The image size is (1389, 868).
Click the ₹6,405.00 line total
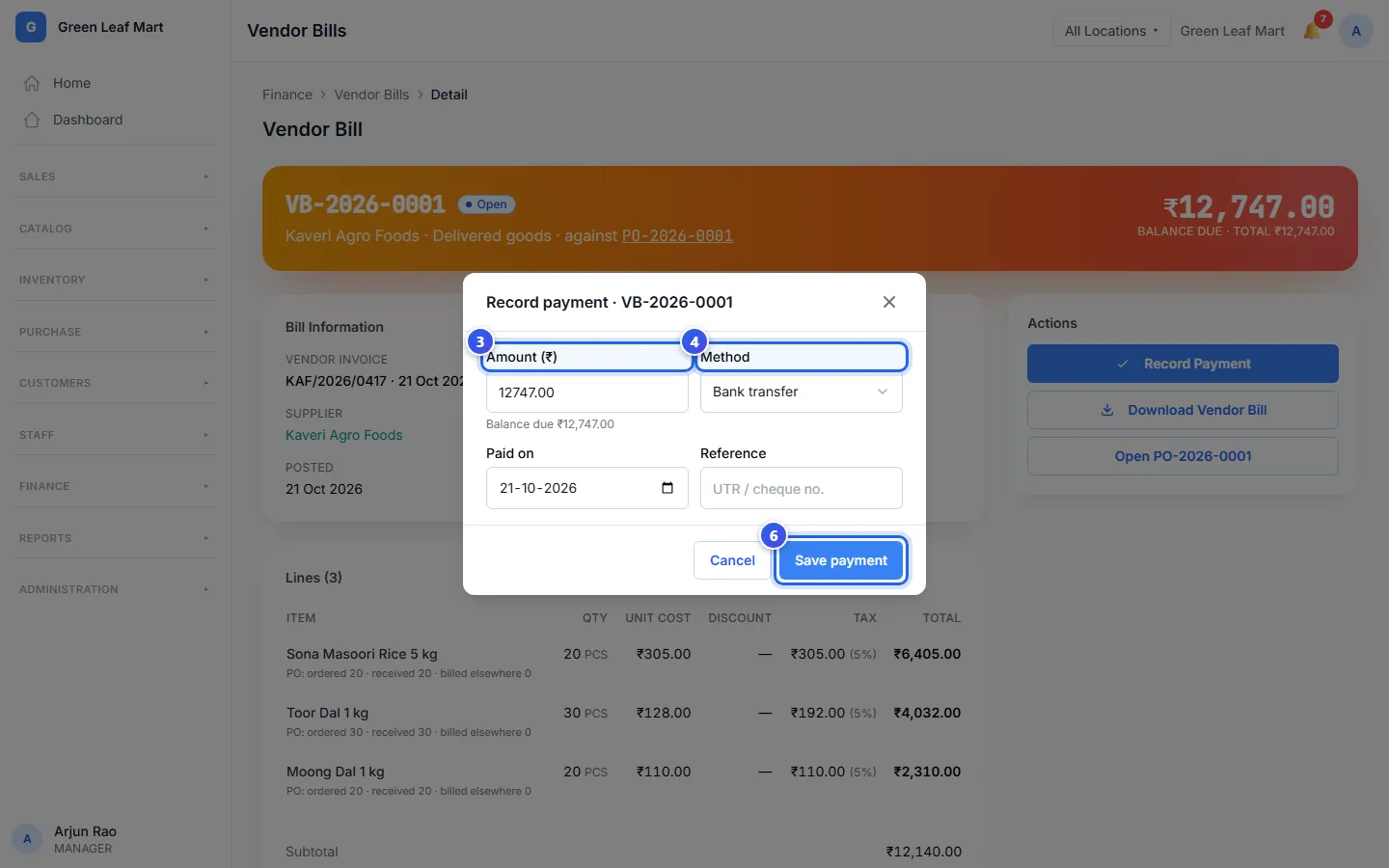tap(927, 654)
